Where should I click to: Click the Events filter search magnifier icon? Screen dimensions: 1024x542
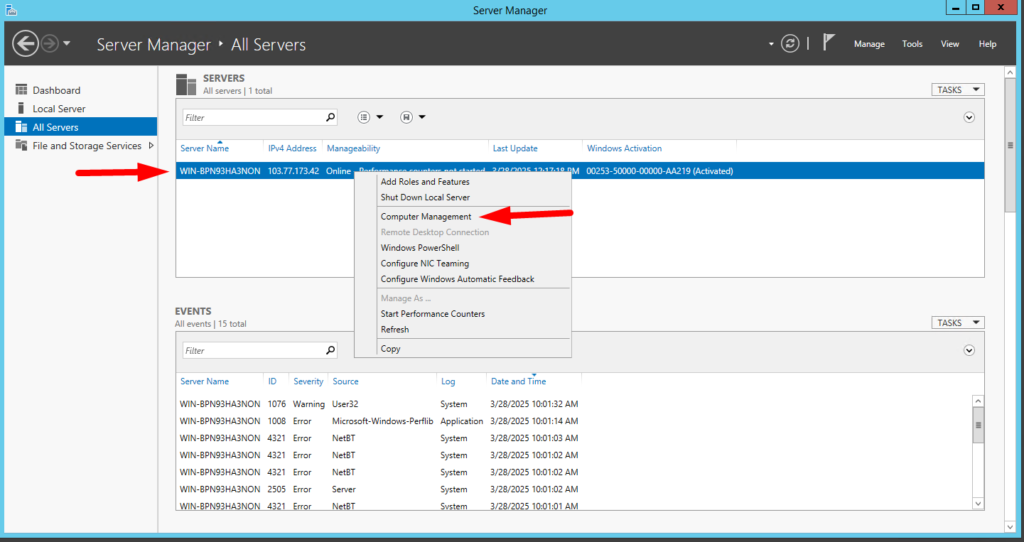pyautogui.click(x=330, y=350)
